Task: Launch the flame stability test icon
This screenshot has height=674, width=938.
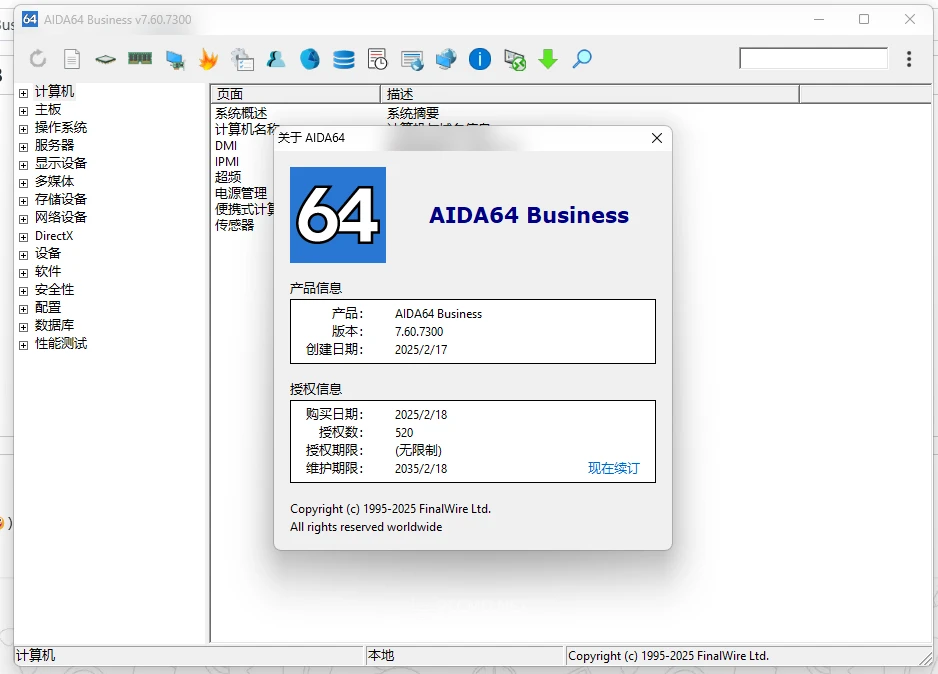Action: [208, 59]
